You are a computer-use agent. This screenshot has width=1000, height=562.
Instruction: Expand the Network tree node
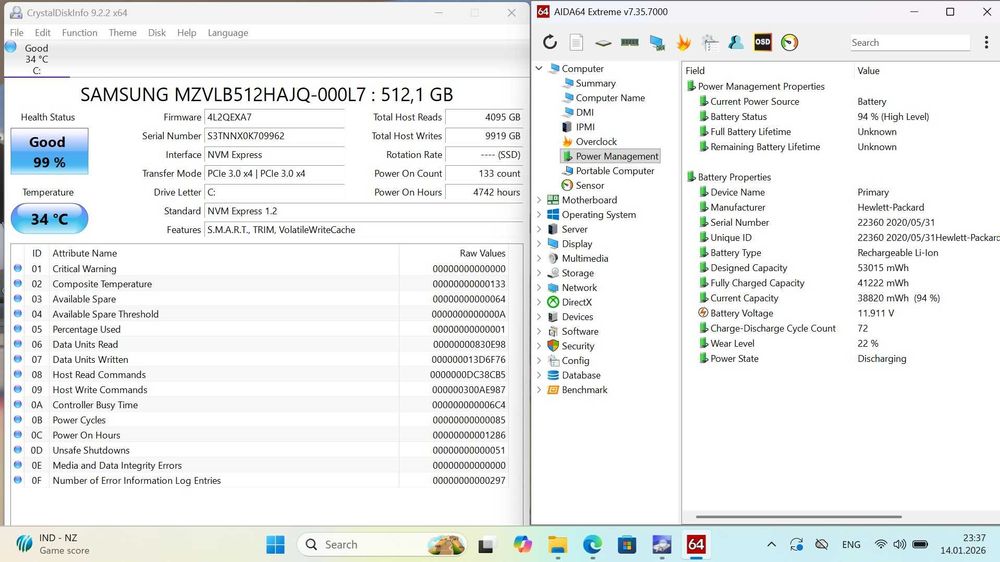539,288
